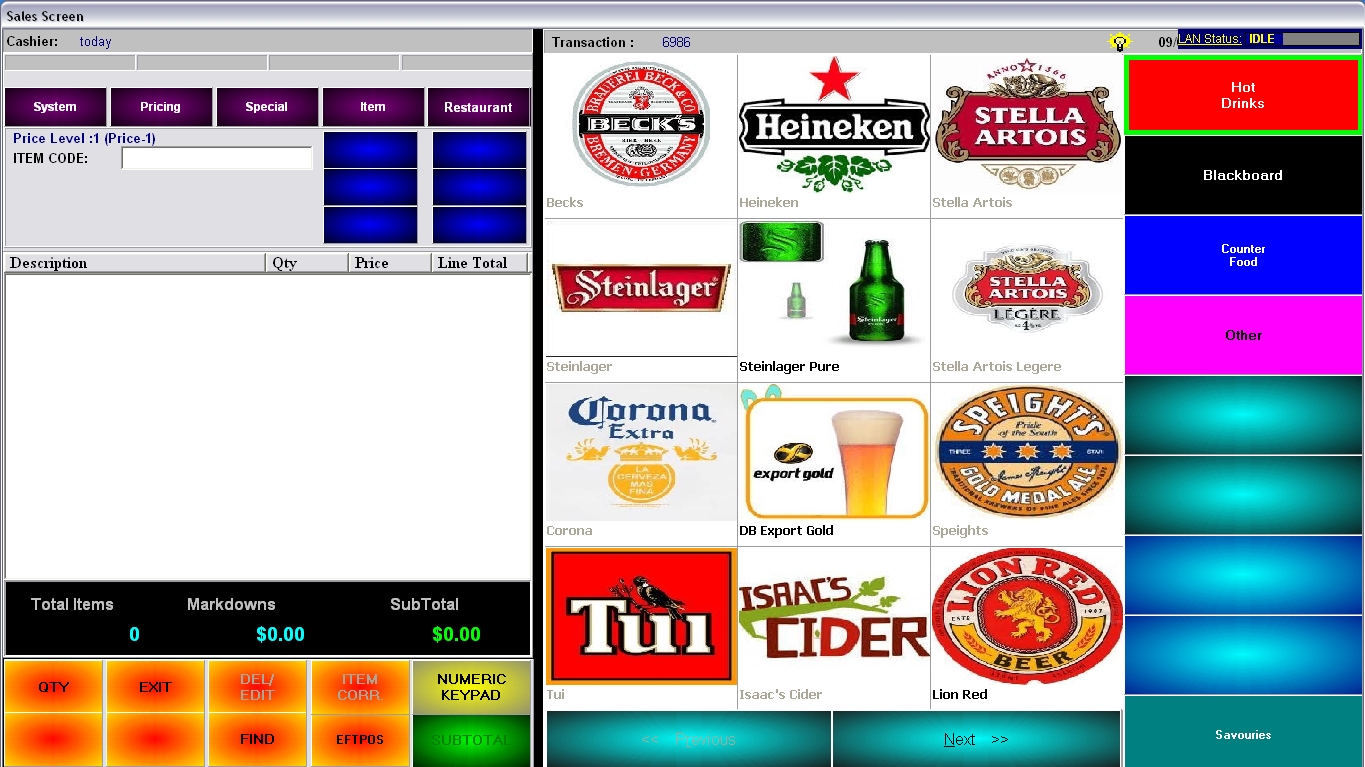Click transaction number 6986
This screenshot has width=1365, height=767.
click(x=676, y=42)
